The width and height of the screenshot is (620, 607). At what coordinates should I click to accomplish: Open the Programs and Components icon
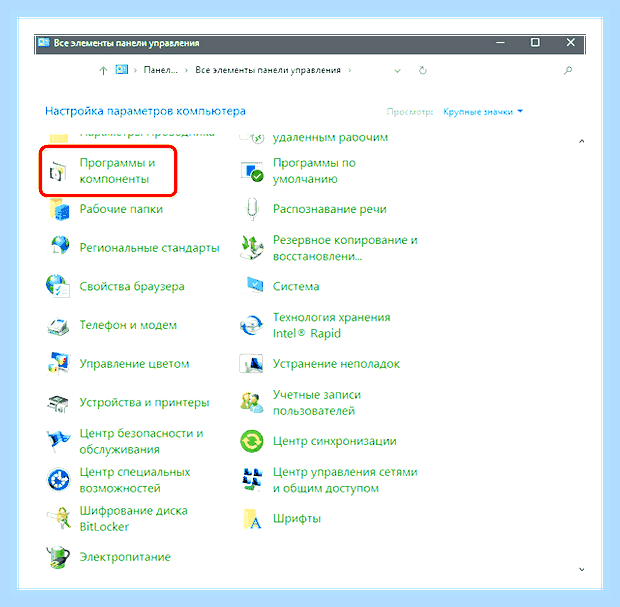click(x=58, y=171)
